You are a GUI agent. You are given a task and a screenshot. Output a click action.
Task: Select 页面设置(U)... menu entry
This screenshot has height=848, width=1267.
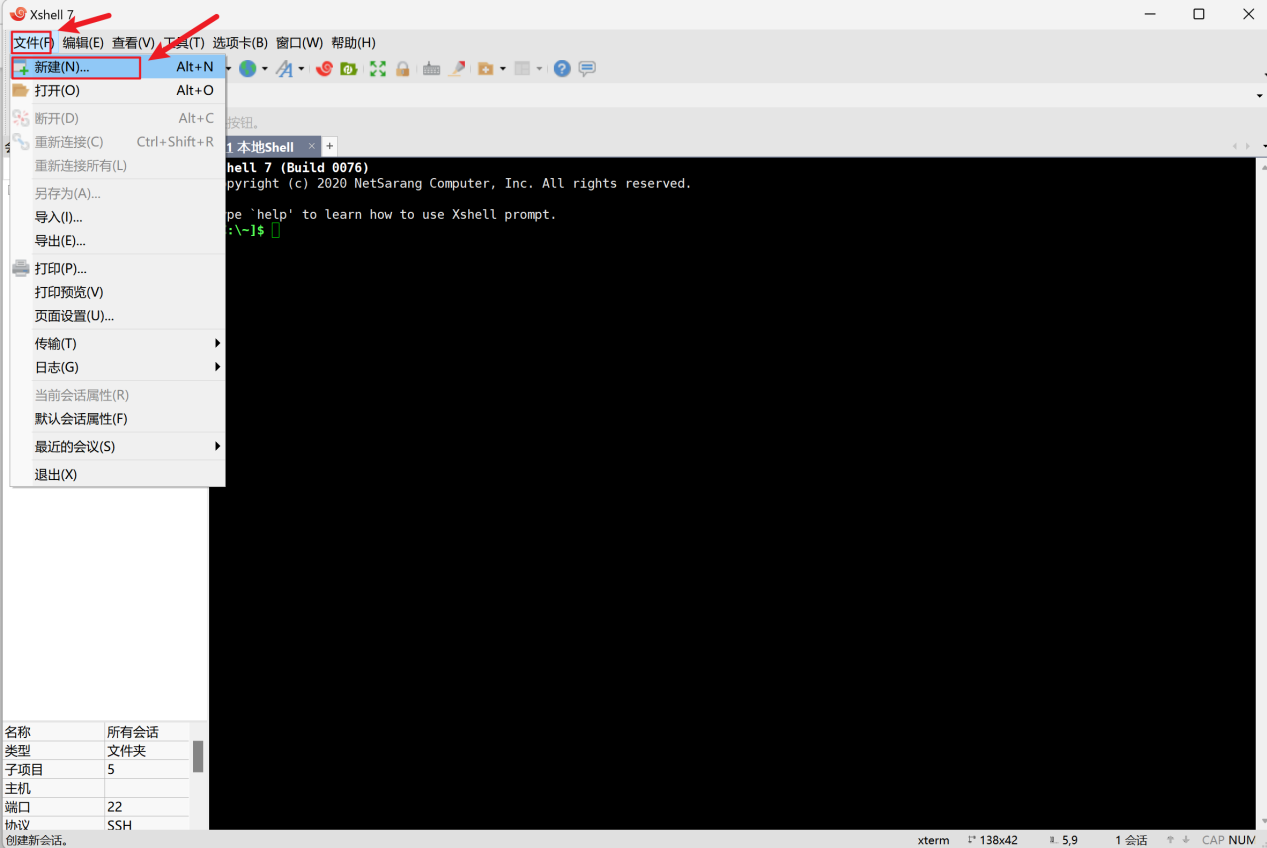tap(118, 316)
